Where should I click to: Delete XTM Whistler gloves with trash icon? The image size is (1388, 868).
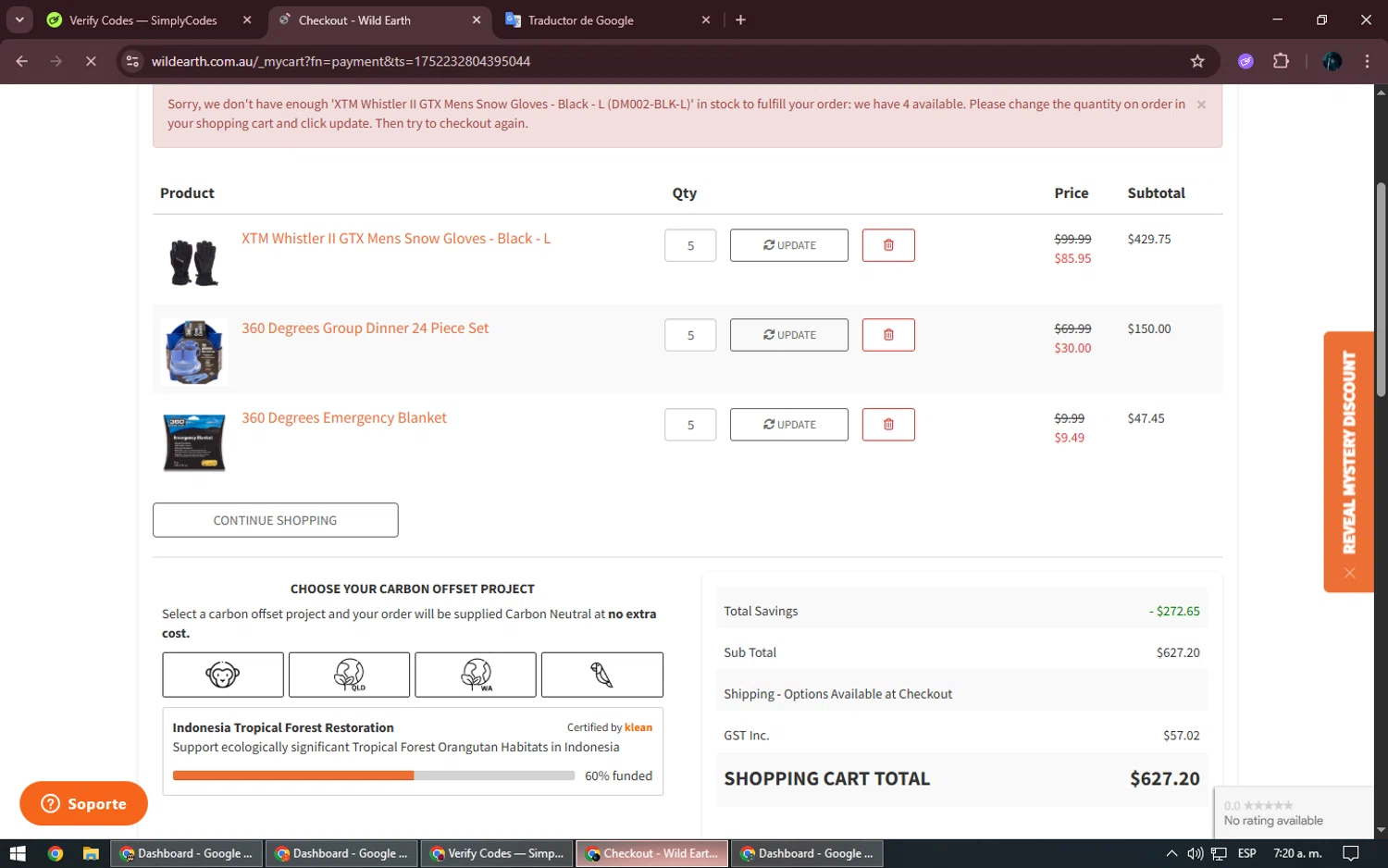click(x=888, y=245)
